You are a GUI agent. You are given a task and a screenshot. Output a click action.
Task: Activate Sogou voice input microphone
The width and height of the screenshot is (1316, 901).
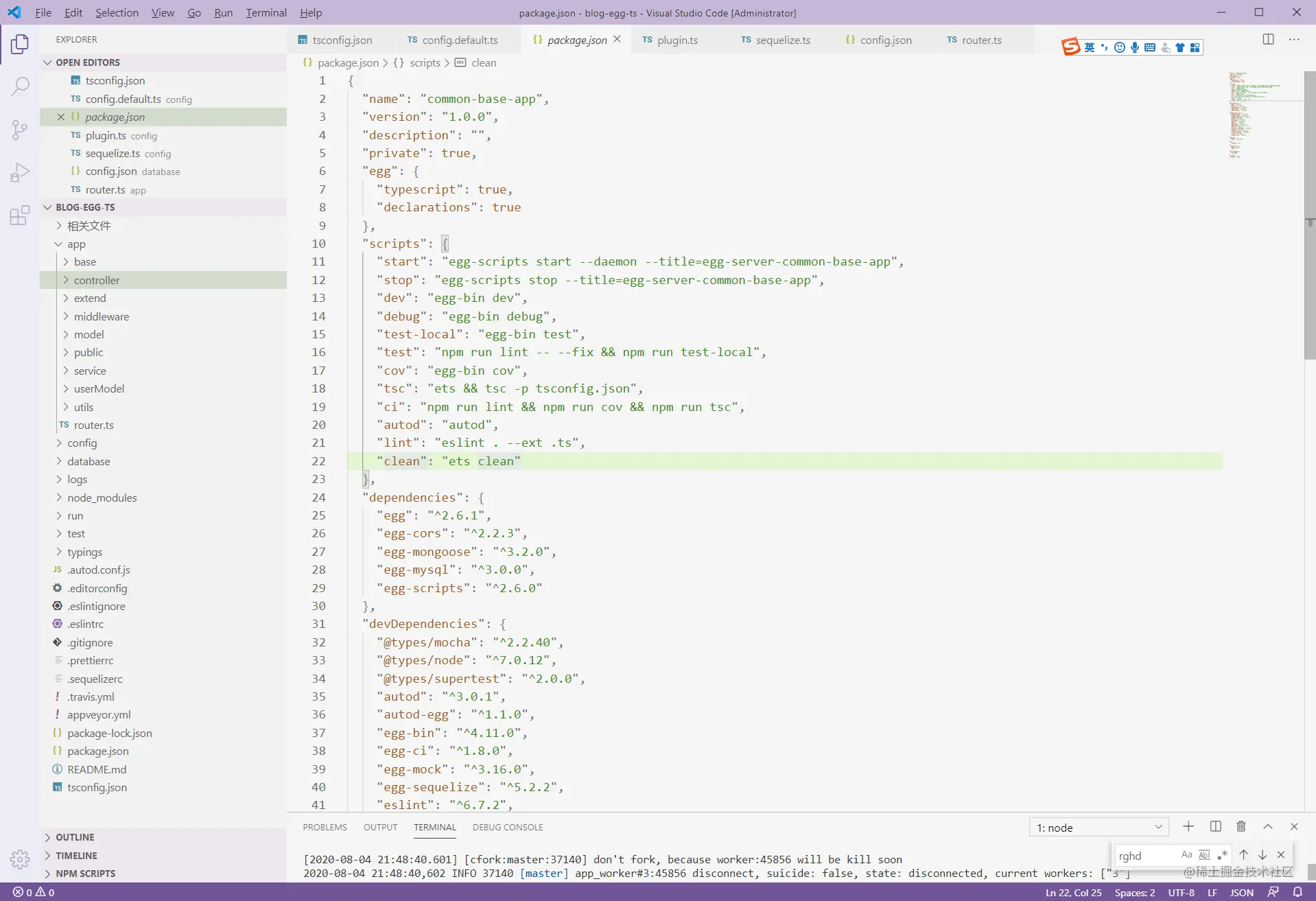point(1135,47)
